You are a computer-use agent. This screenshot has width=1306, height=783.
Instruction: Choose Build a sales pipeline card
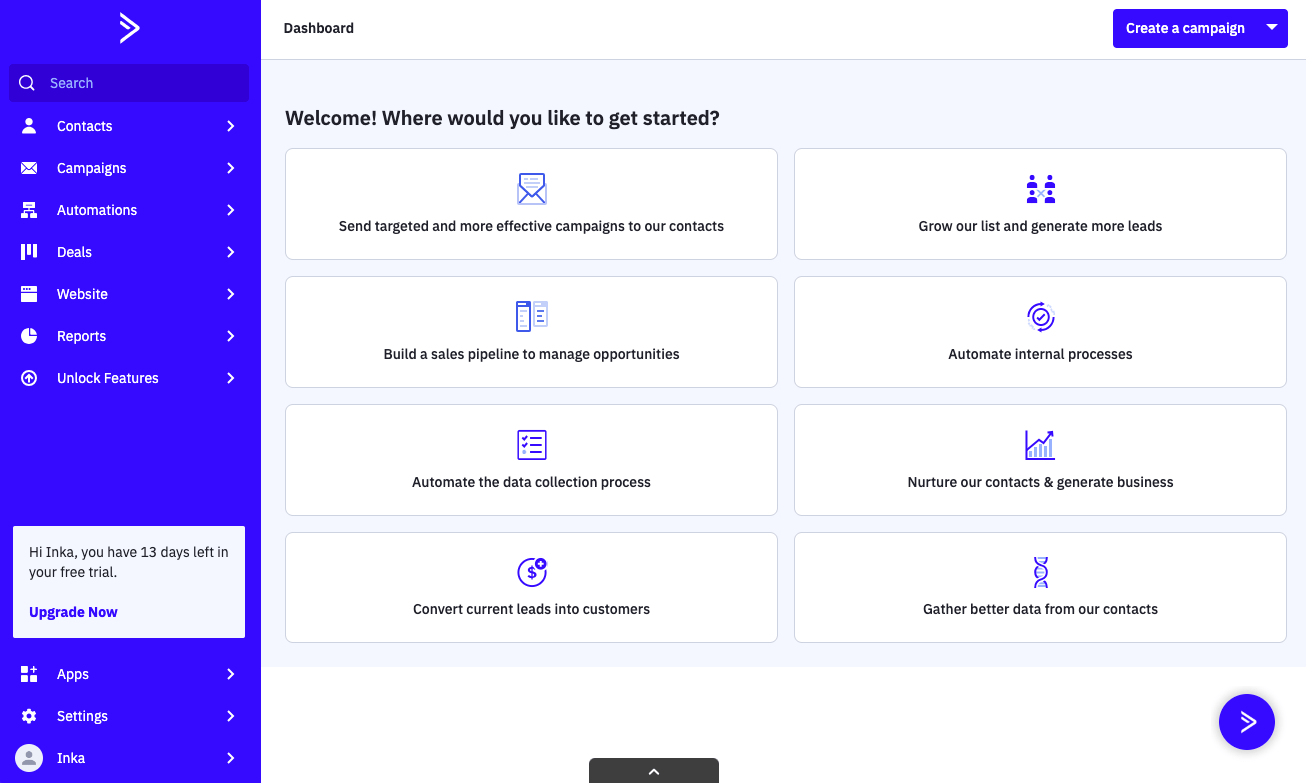[531, 332]
